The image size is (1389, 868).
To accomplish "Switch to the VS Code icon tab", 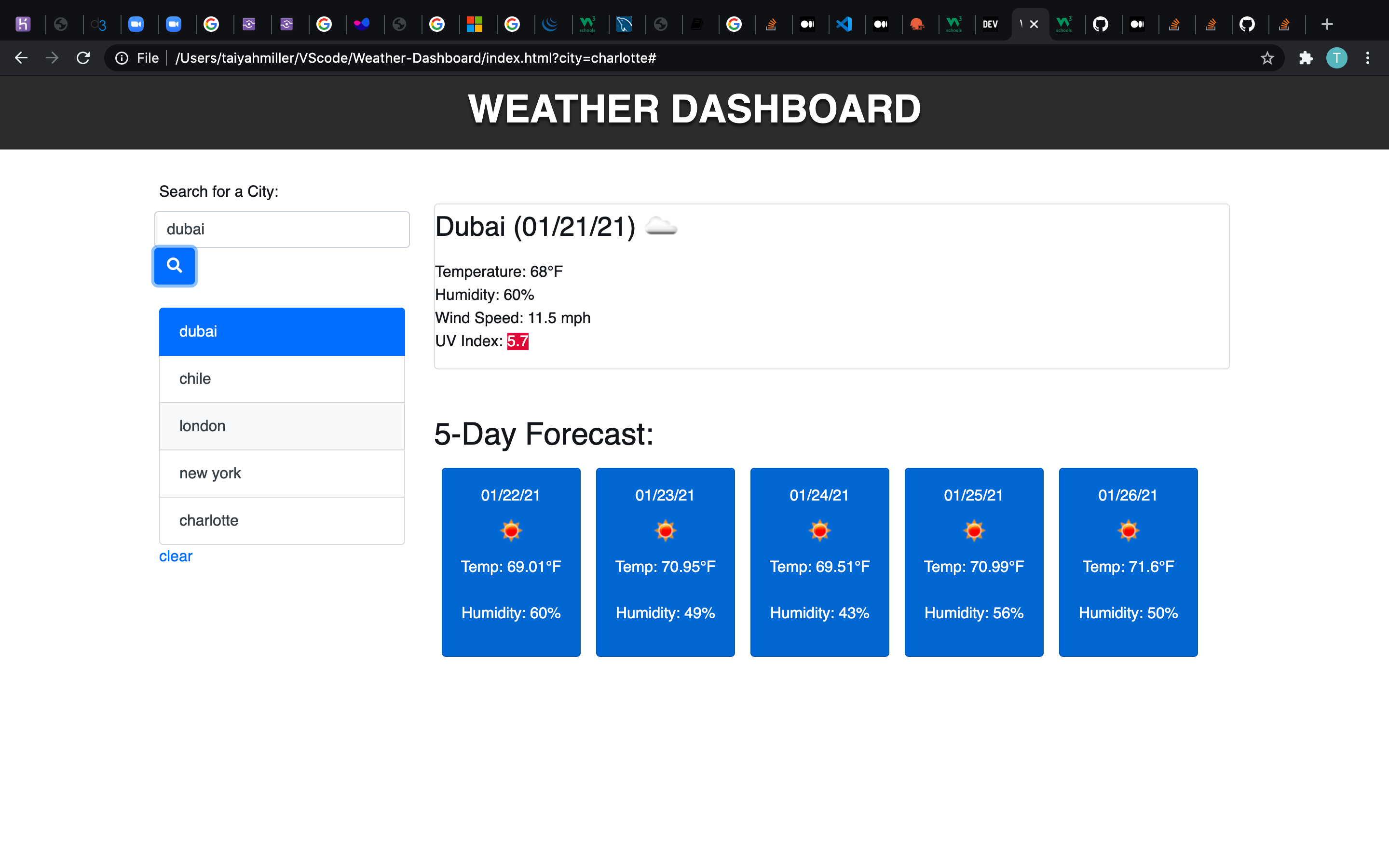I will click(844, 24).
